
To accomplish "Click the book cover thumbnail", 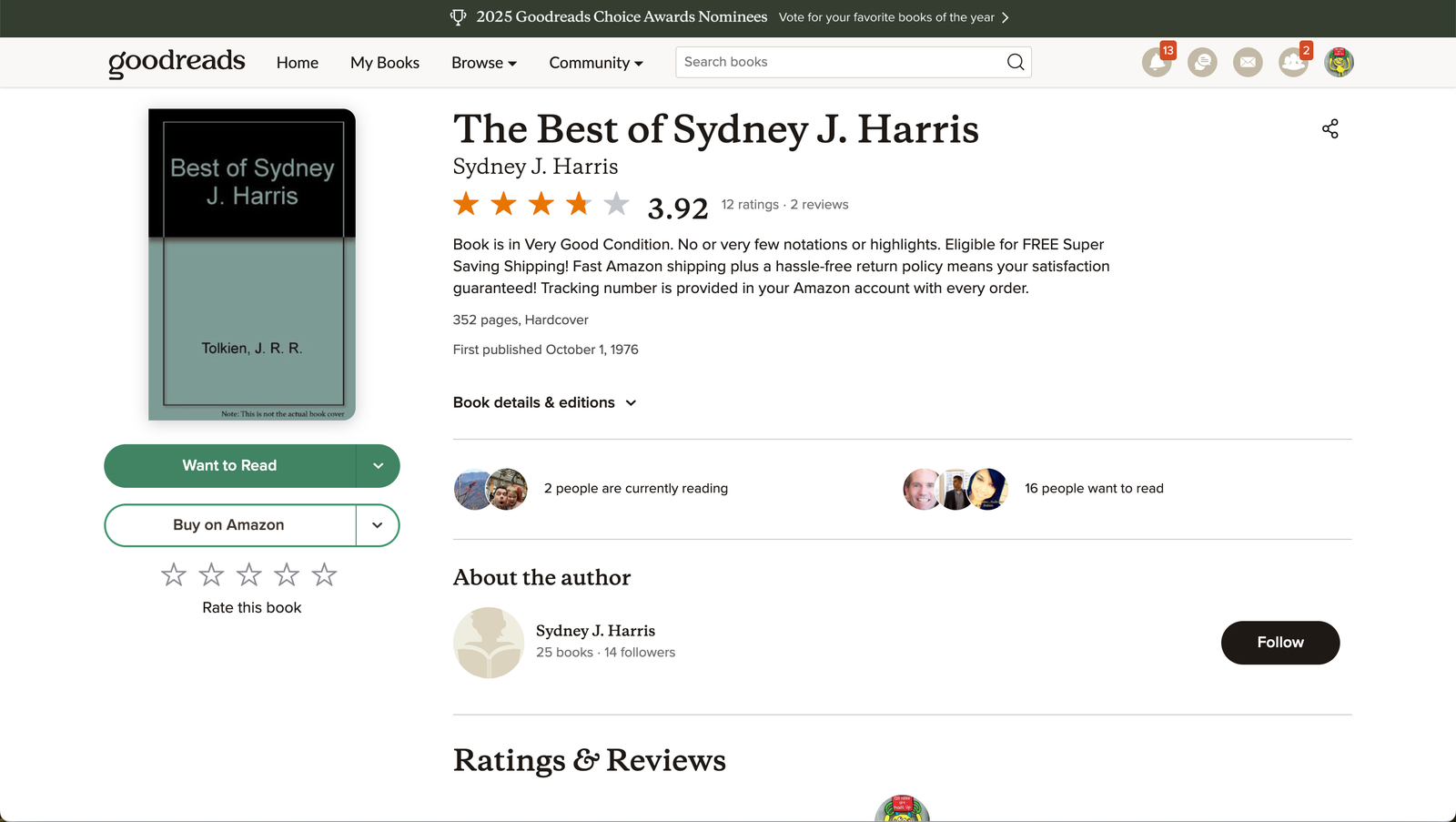I will (x=252, y=265).
